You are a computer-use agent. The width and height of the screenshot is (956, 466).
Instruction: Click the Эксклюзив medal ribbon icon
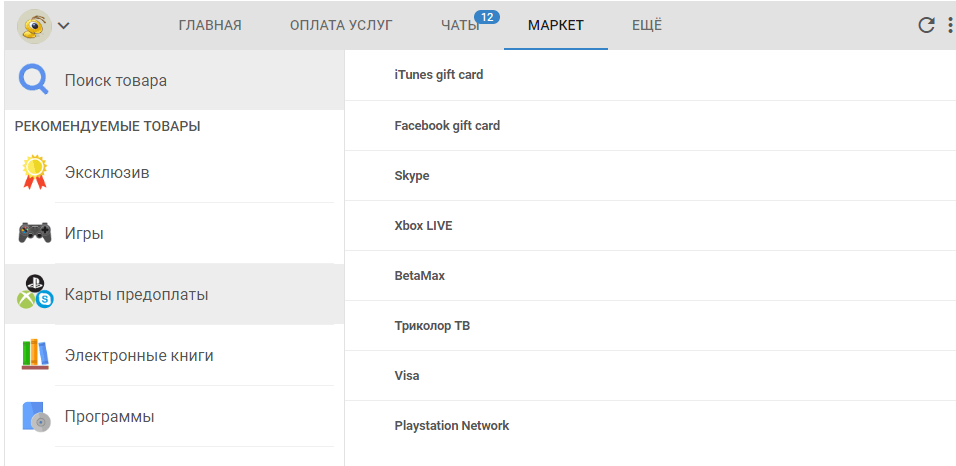(x=34, y=173)
